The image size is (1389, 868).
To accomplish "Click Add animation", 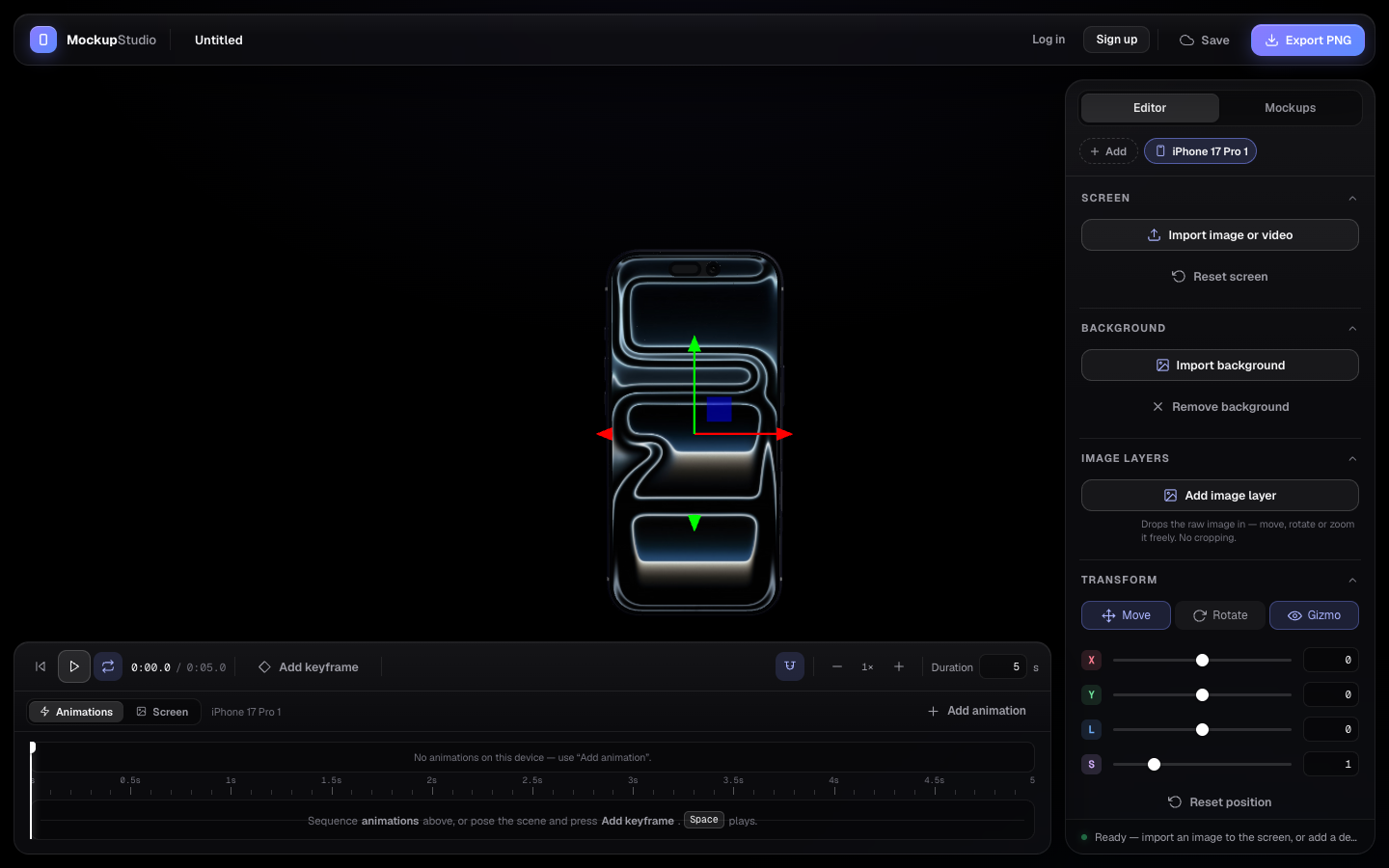I will click(x=977, y=711).
